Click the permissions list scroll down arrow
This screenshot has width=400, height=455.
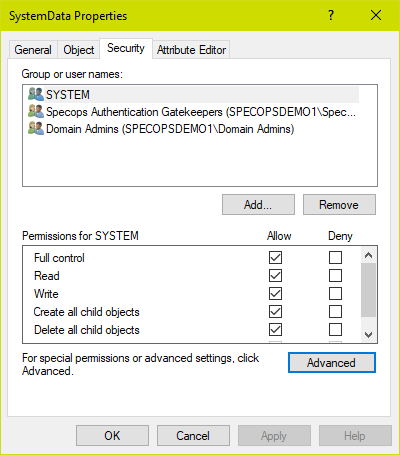(x=368, y=334)
